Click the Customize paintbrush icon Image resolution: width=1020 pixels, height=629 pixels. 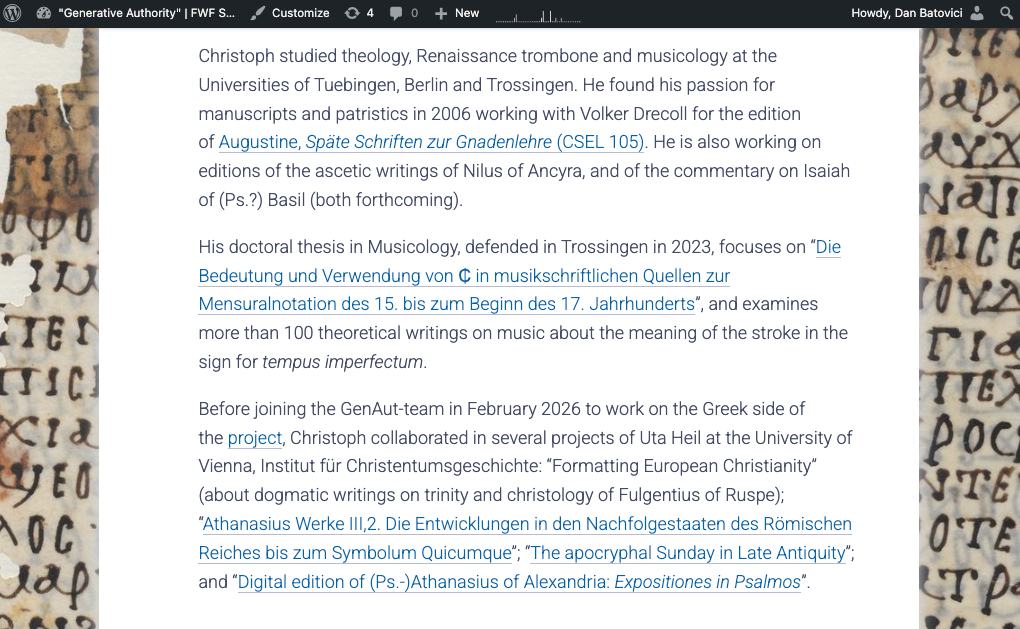coord(258,13)
